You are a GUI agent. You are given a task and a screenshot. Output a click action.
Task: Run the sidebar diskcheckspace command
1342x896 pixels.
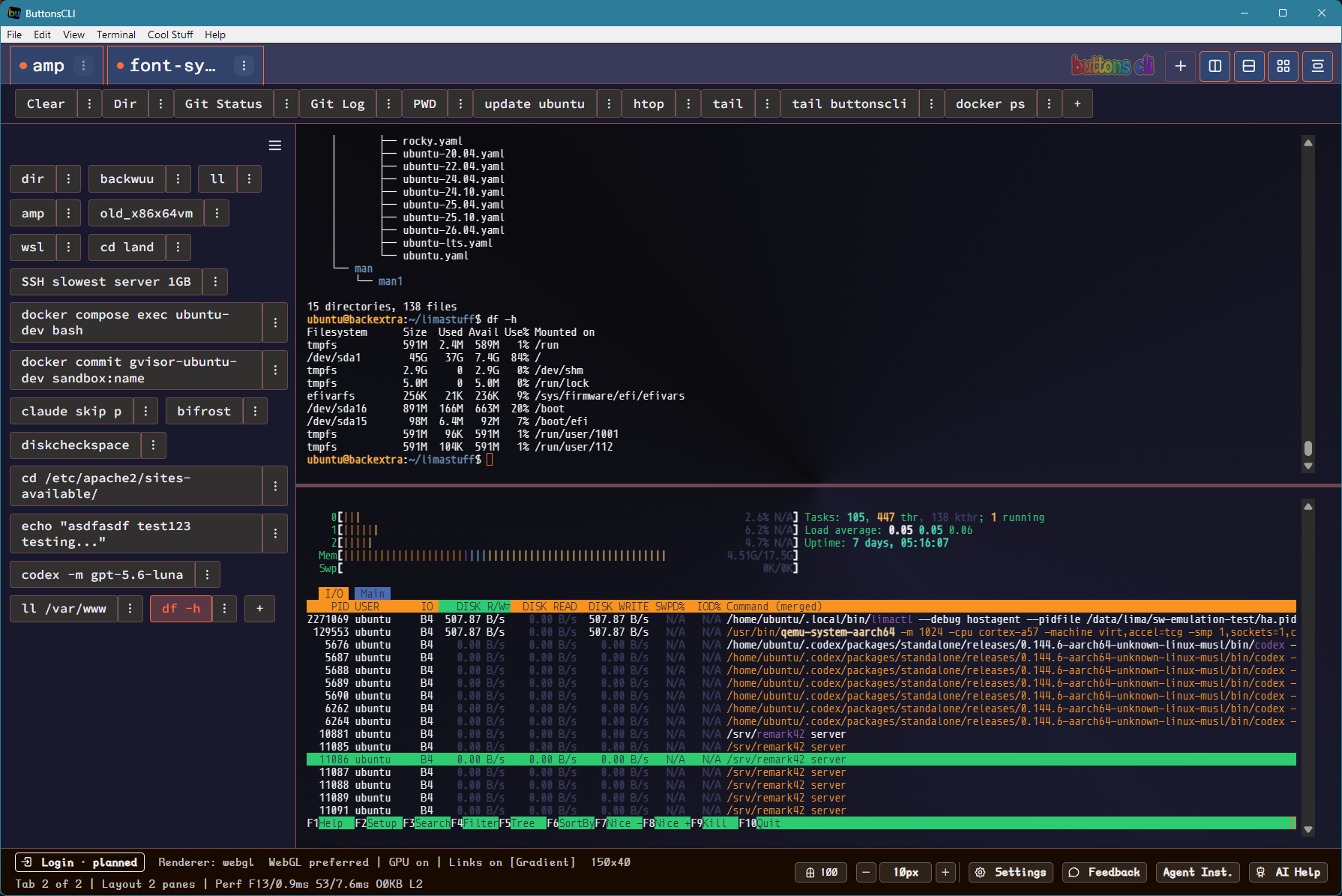(75, 445)
